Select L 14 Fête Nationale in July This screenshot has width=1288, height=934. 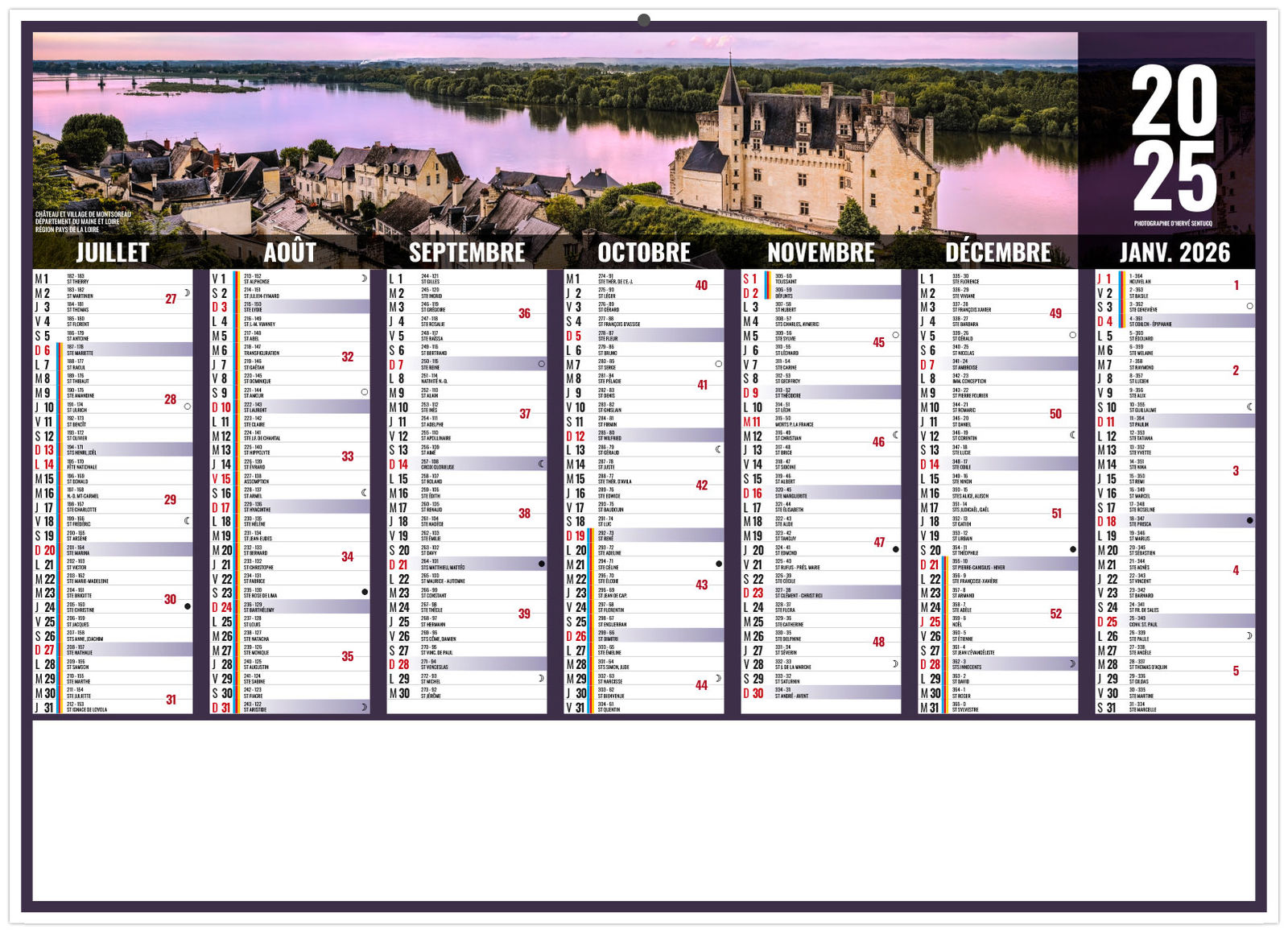pos(113,464)
